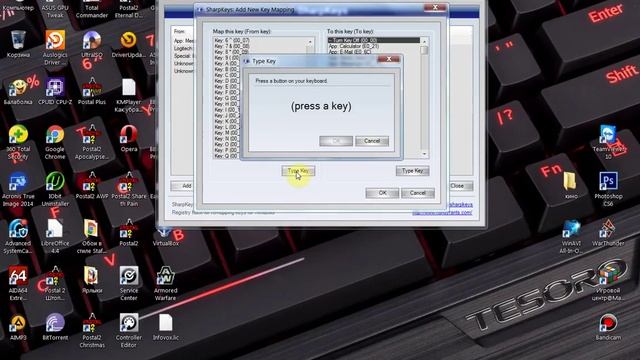The height and width of the screenshot is (360, 640).
Task: Select the Infovox.lic file icon
Action: tap(165, 323)
